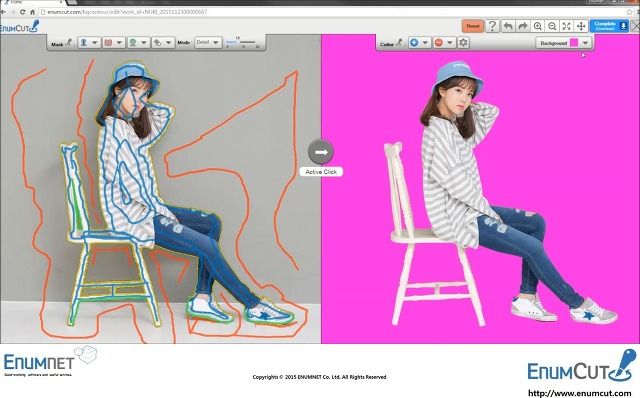640x398 pixels.
Task: Zoom in with the magnifier plus icon
Action: click(x=538, y=26)
